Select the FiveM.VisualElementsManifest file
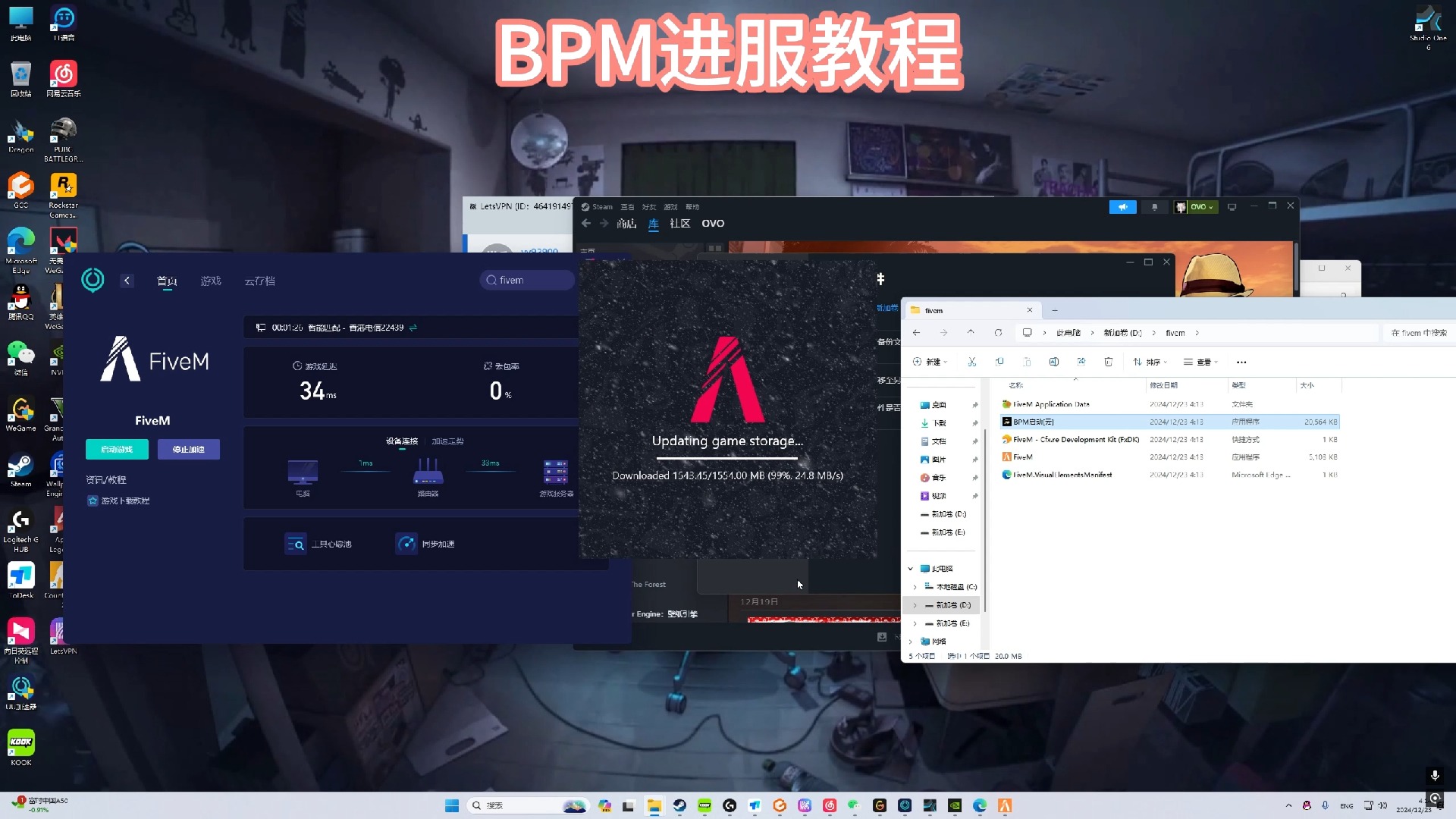 pyautogui.click(x=1062, y=475)
